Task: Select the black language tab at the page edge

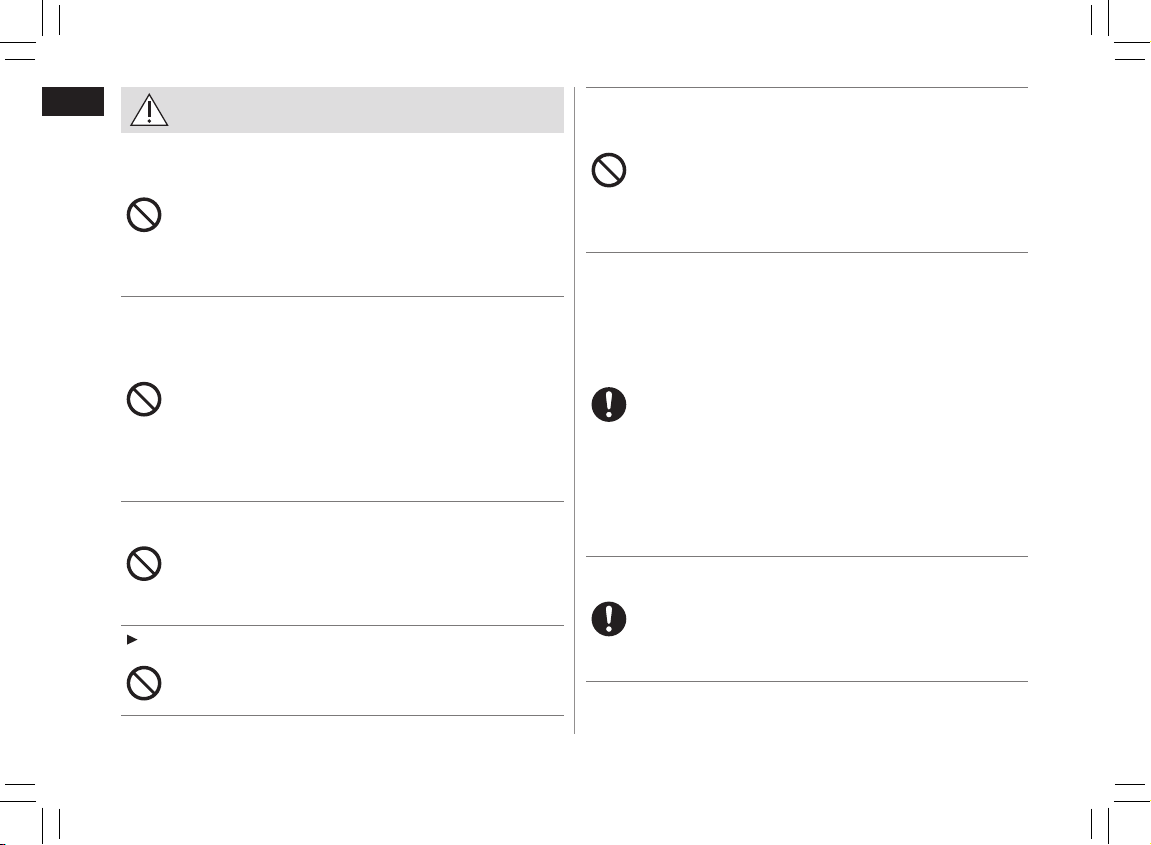Action: tap(73, 101)
